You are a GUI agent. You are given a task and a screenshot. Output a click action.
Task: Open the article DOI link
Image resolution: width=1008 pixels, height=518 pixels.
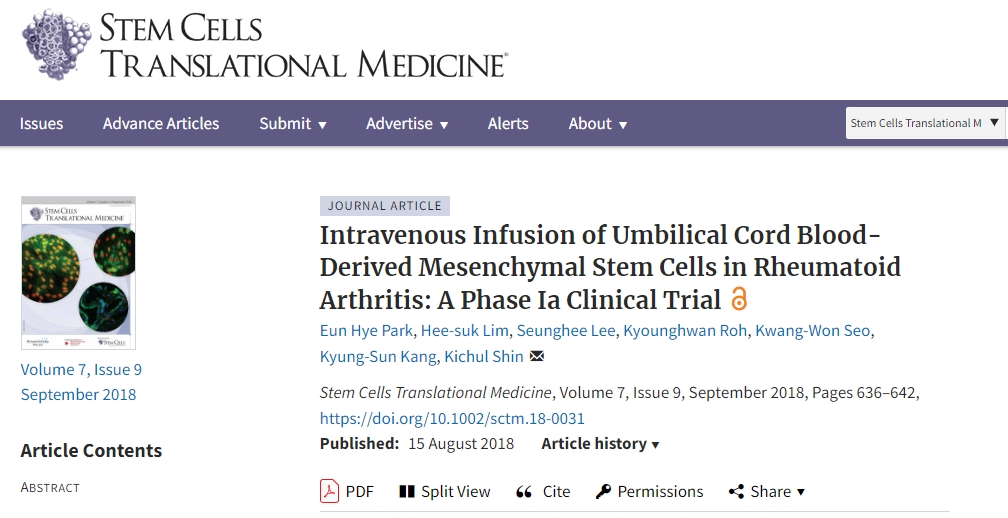click(x=452, y=418)
